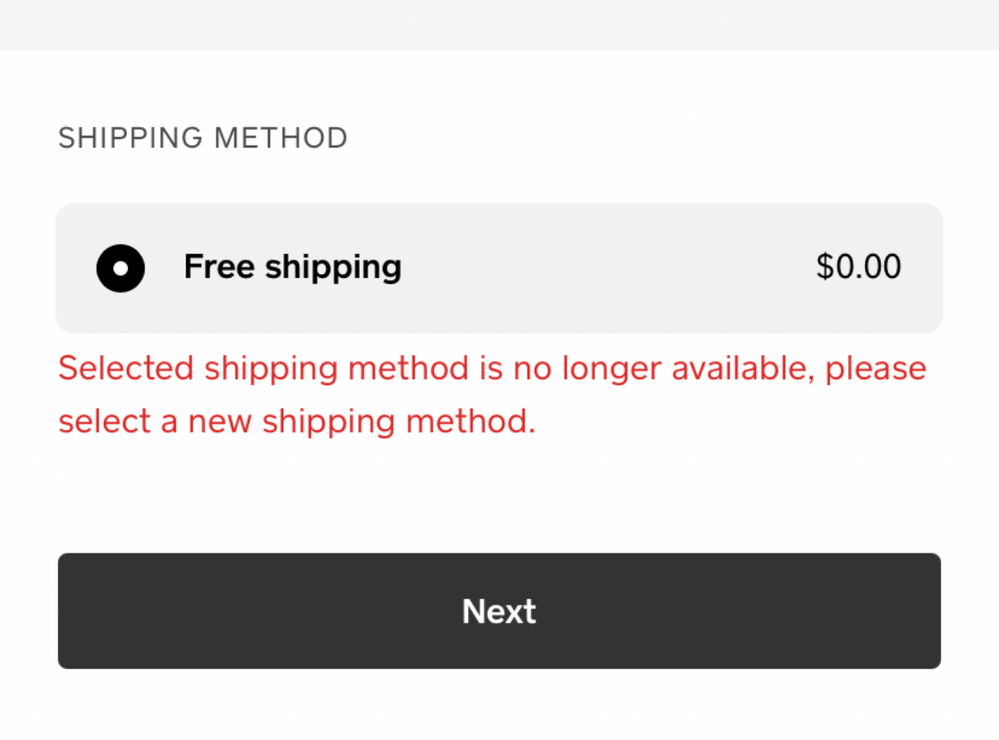The height and width of the screenshot is (740, 999).
Task: Click the $0.00 shipping price
Action: click(858, 267)
